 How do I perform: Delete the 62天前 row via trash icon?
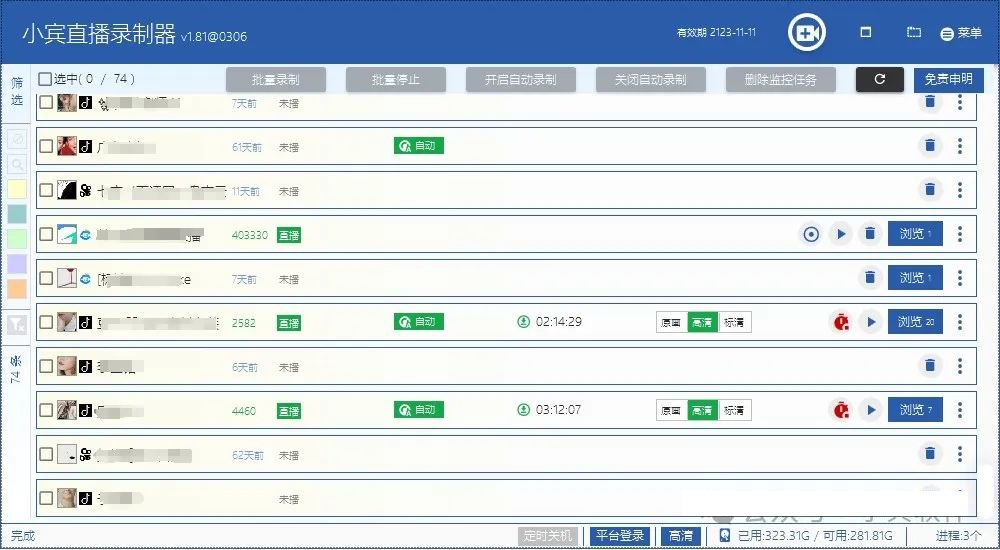point(930,454)
